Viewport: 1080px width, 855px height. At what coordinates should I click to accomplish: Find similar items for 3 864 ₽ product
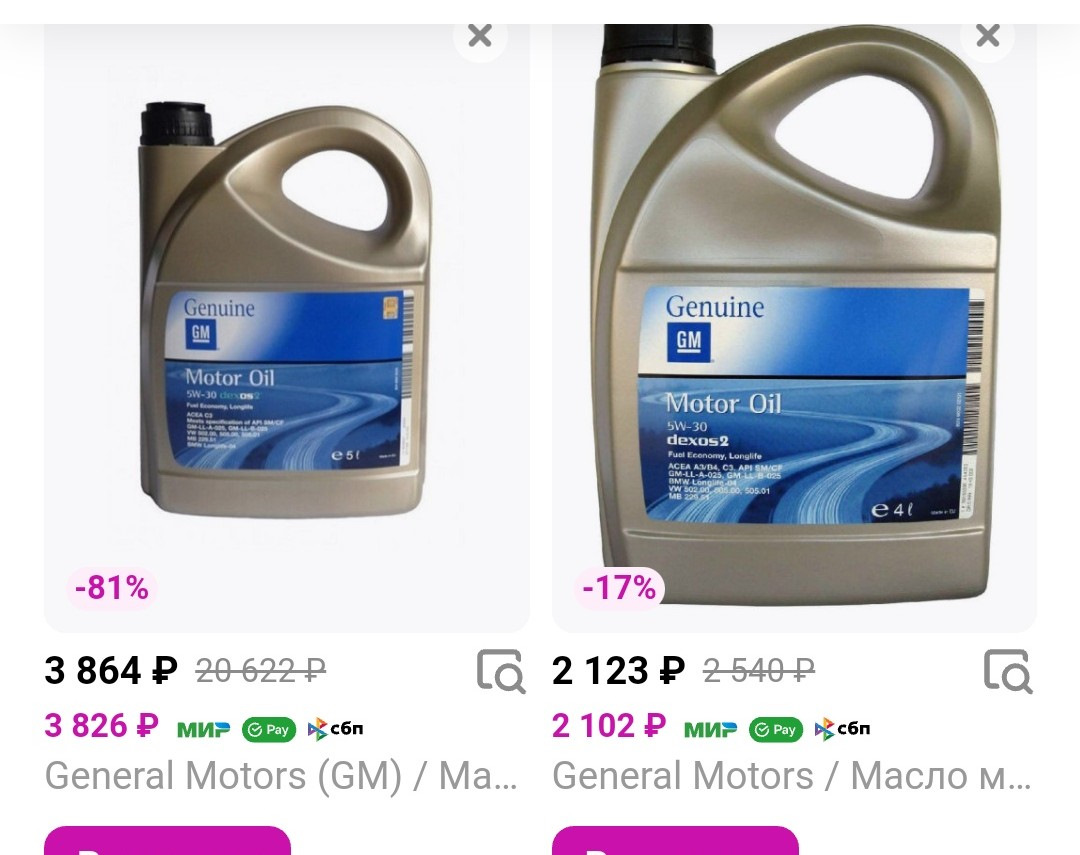click(501, 670)
